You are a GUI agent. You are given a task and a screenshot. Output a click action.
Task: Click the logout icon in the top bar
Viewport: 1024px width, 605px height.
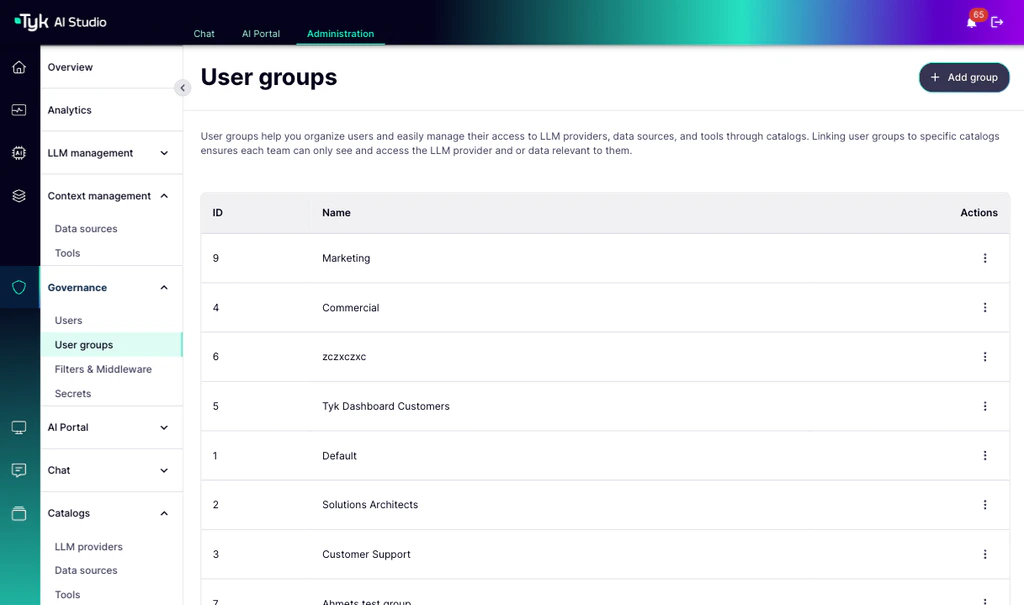pyautogui.click(x=997, y=22)
